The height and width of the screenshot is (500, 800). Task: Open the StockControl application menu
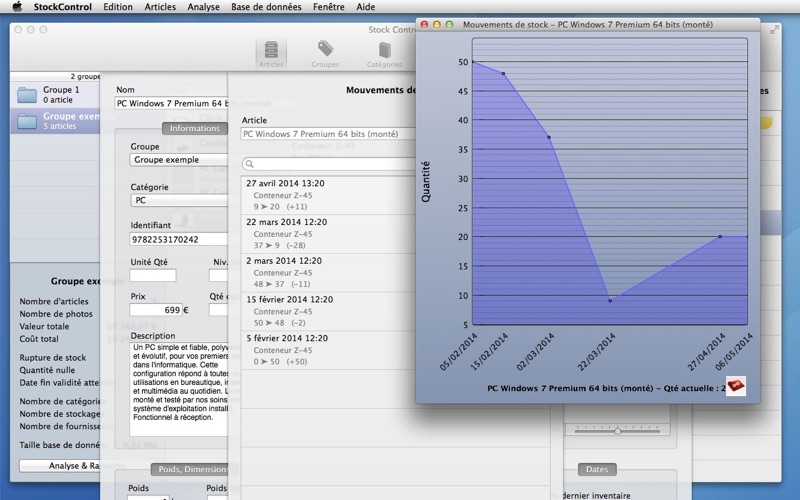[62, 7]
